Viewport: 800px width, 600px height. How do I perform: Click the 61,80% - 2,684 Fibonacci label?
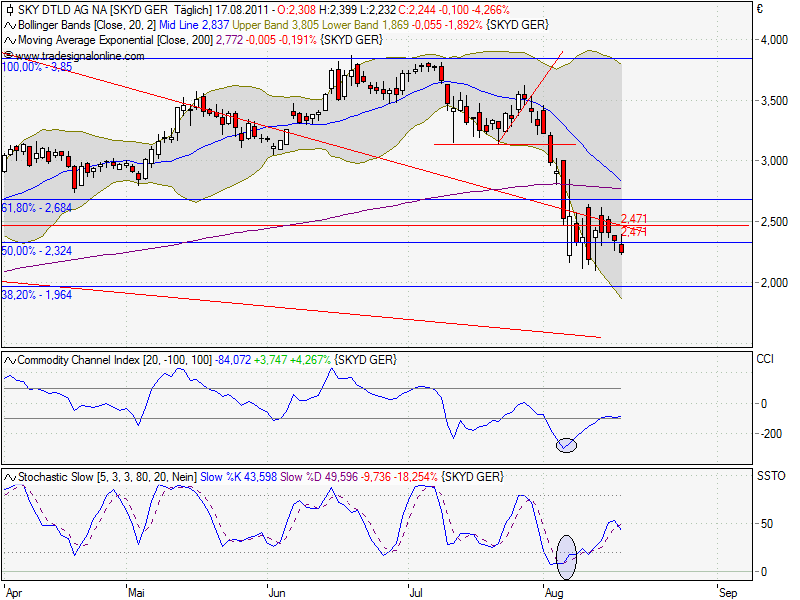(37, 208)
